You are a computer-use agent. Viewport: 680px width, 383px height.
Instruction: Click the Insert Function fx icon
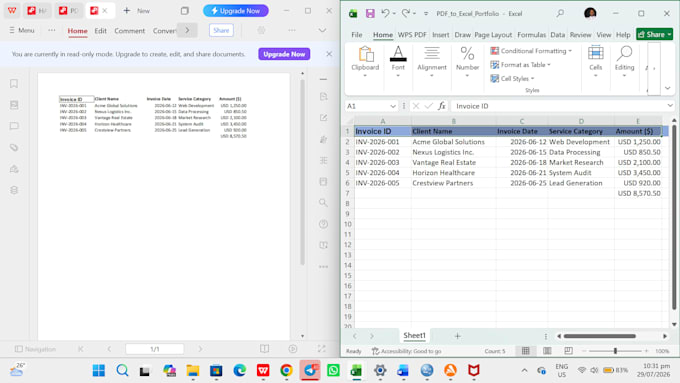click(441, 106)
